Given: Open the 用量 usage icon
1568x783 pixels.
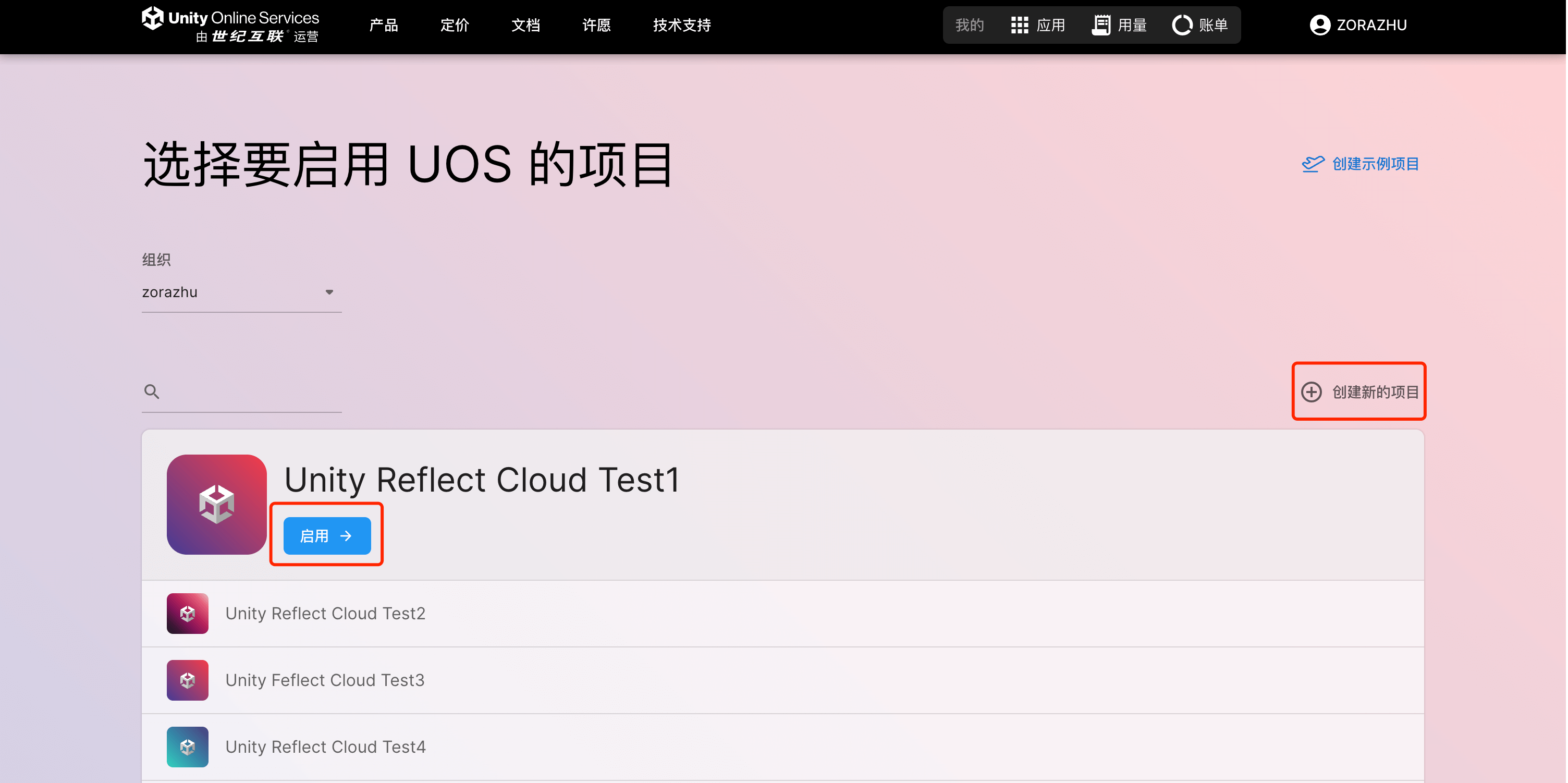Looking at the screenshot, I should (x=1100, y=25).
